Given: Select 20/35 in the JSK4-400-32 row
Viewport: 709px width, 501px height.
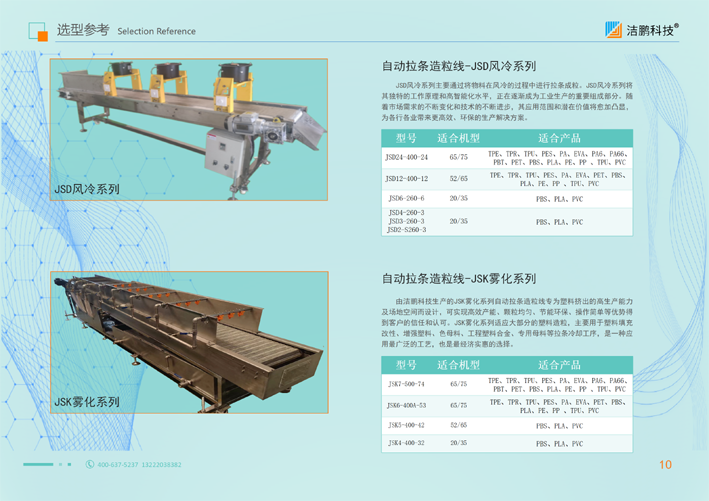Looking at the screenshot, I should pyautogui.click(x=458, y=443).
